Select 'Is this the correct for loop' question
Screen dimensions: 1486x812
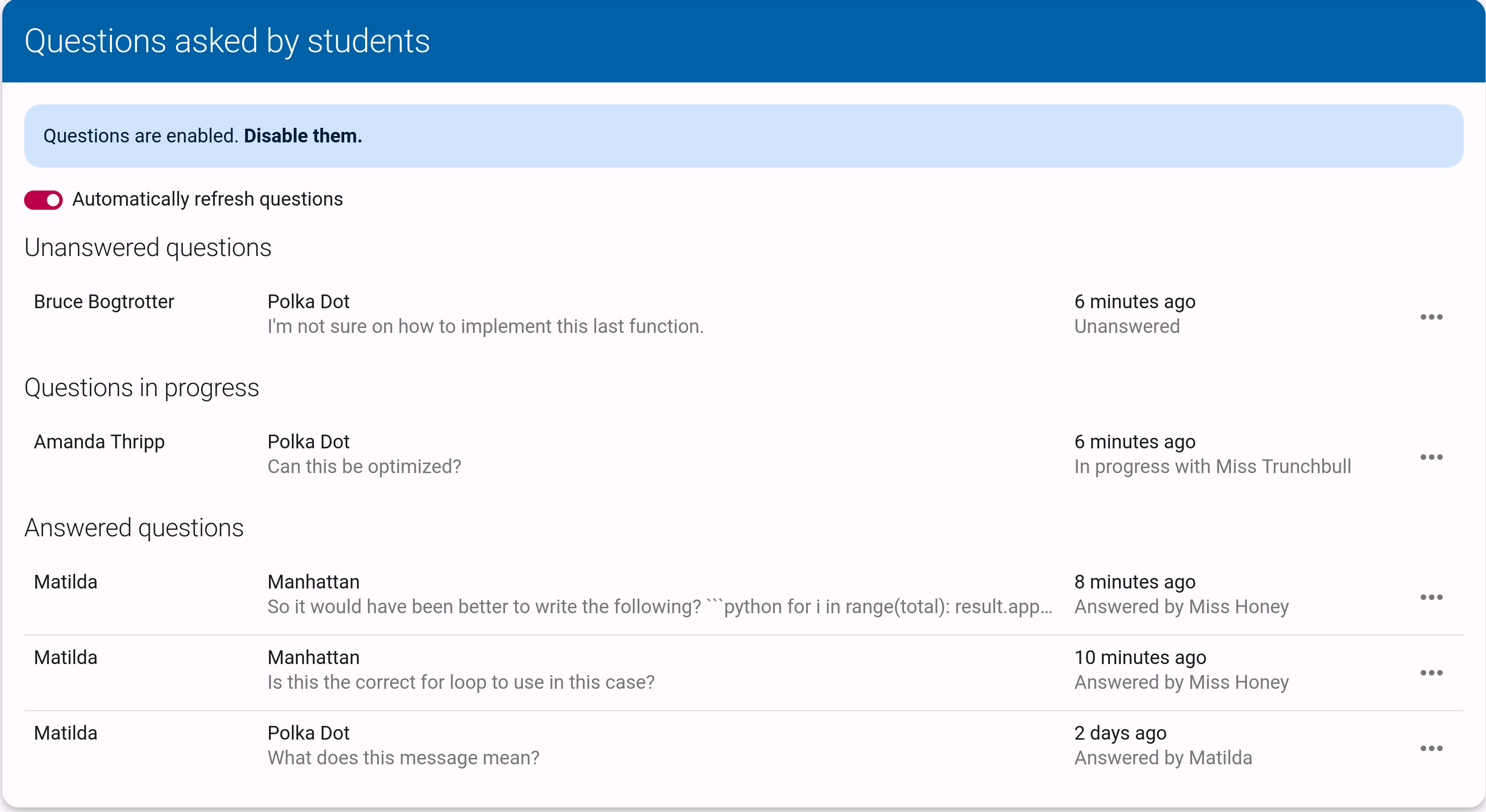744,672
